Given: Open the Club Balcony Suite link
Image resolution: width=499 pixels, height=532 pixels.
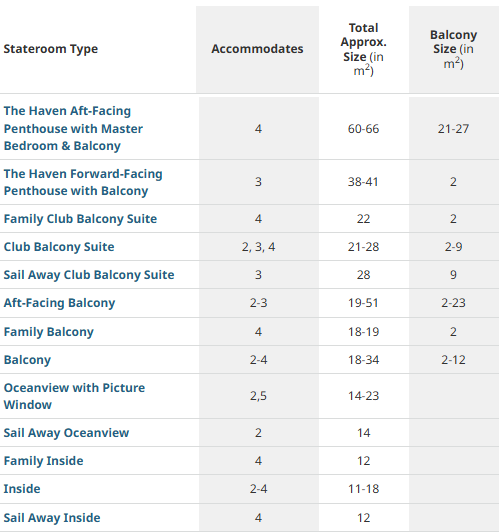Looking at the screenshot, I should click(59, 247).
